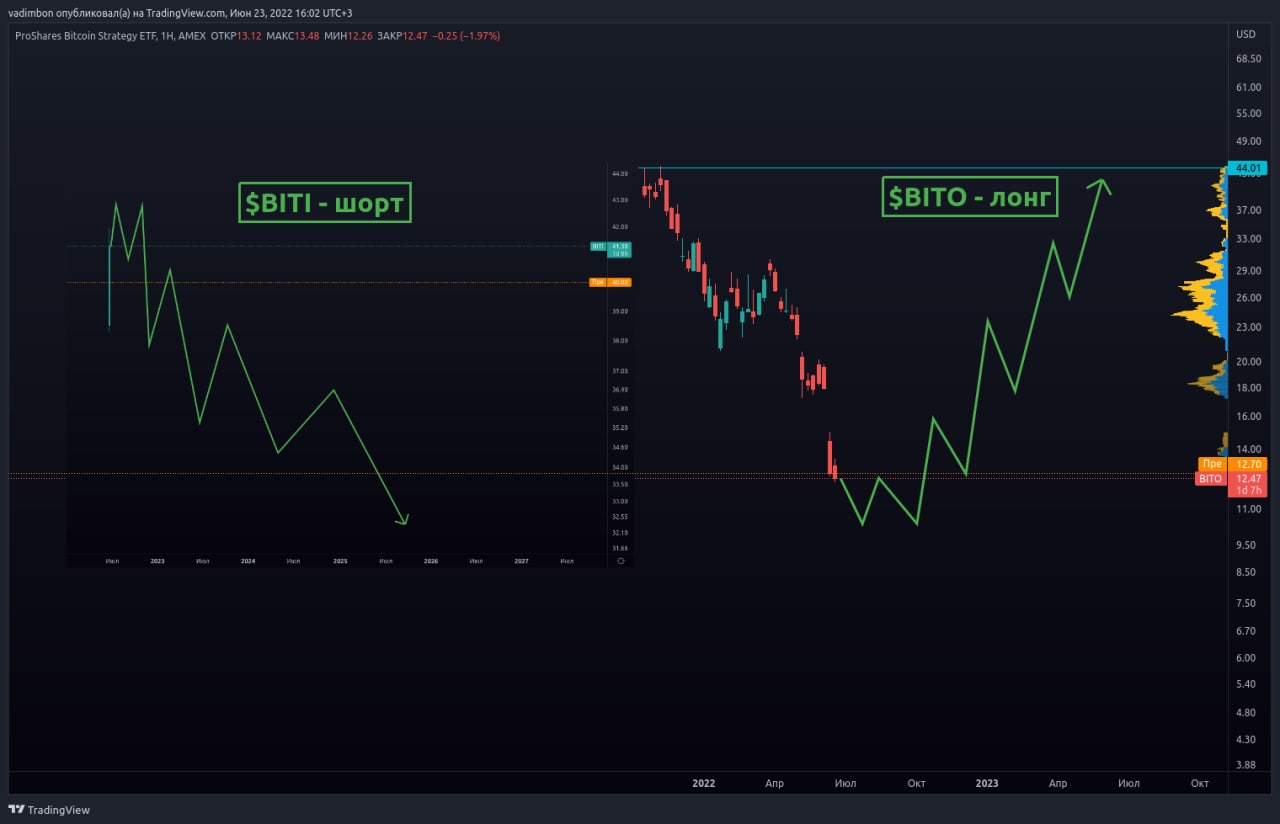Viewport: 1280px width, 824px height.
Task: Click the 23.00 price axis label
Action: [x=1250, y=327]
